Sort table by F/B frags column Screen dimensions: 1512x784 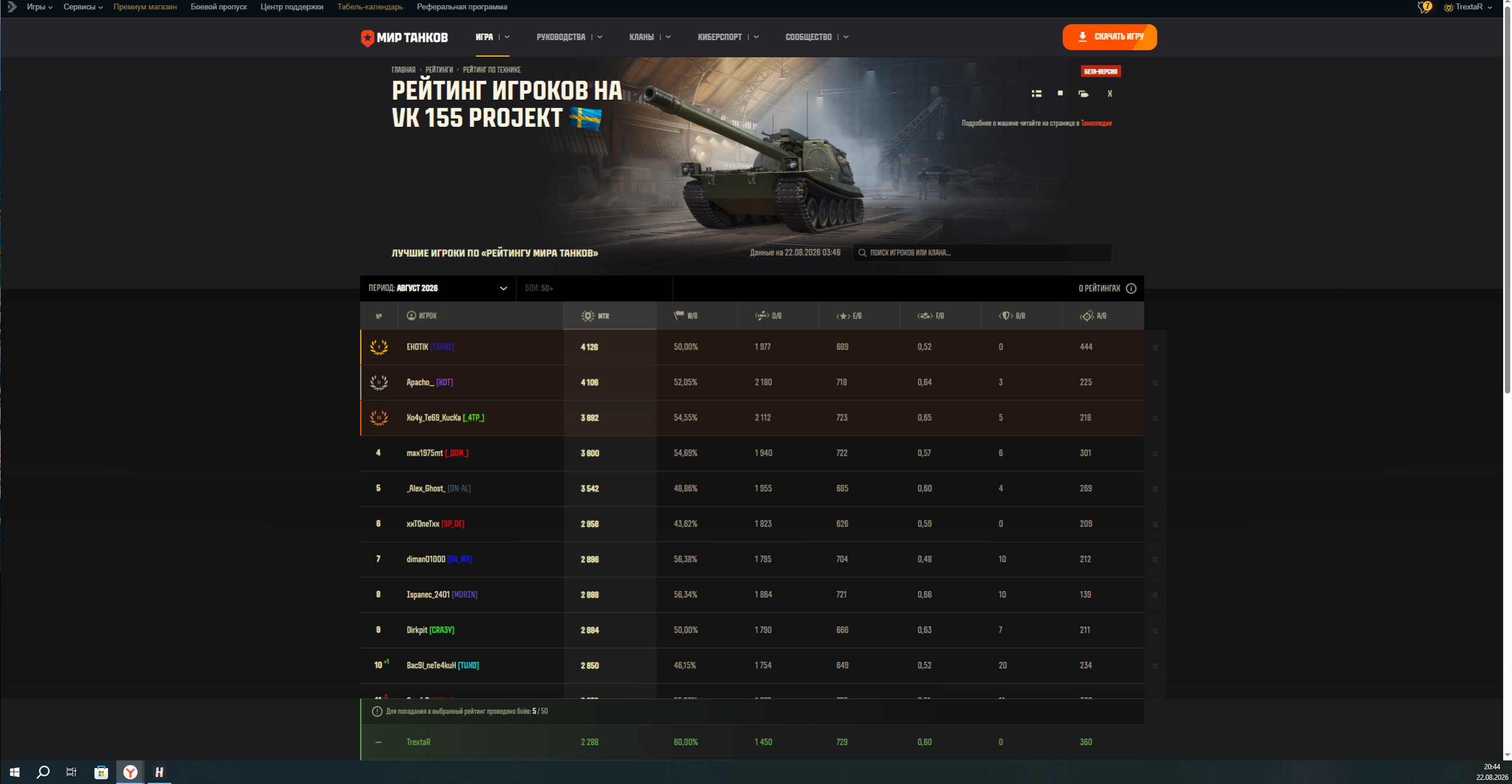pos(940,316)
